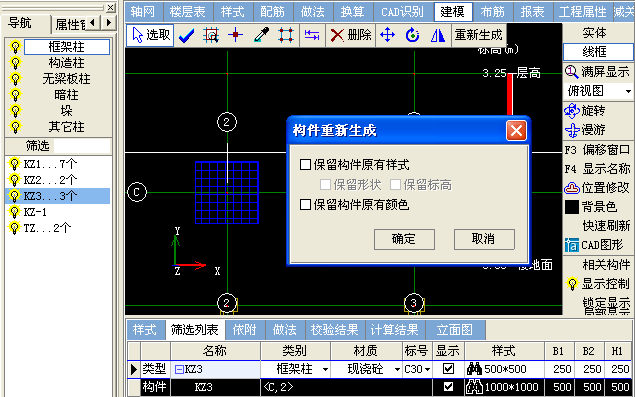The width and height of the screenshot is (635, 397).
Task: Enable 保留构件原有颜色 checkbox
Action: click(x=305, y=204)
